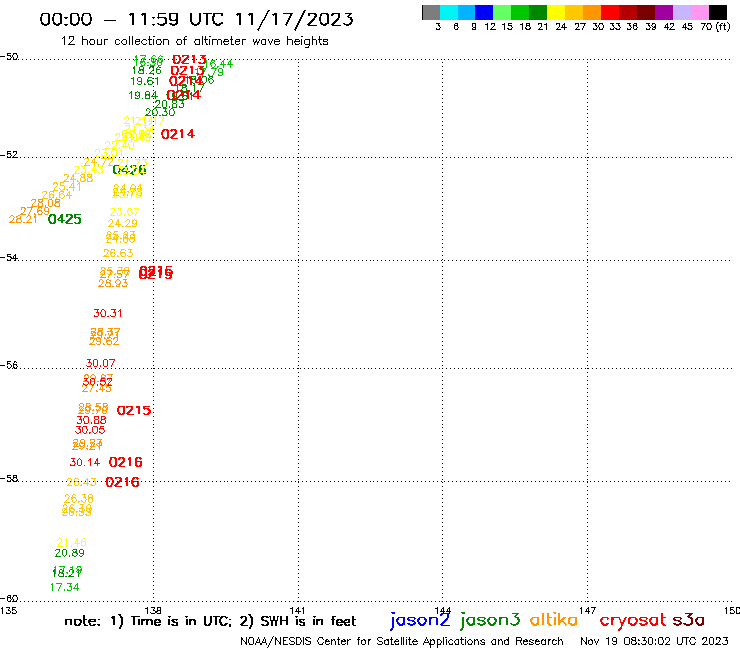The image size is (740, 650).
Task: Click the 23.67 wave height value
Action: pos(125,212)
